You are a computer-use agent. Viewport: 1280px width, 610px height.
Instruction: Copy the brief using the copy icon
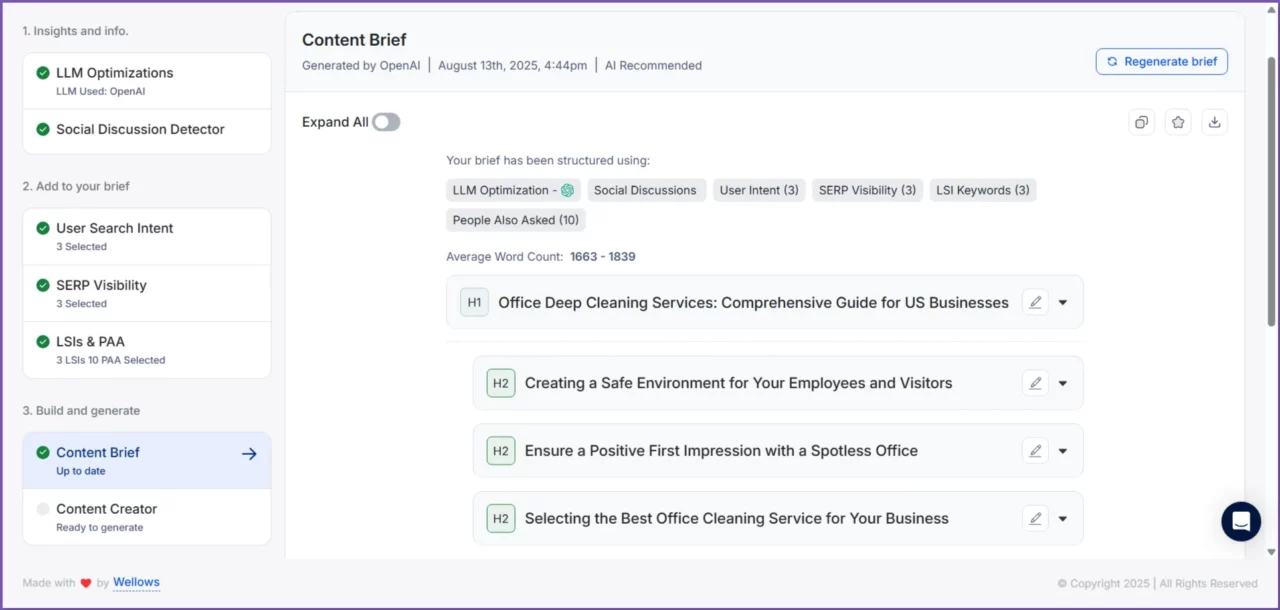pyautogui.click(x=1141, y=122)
